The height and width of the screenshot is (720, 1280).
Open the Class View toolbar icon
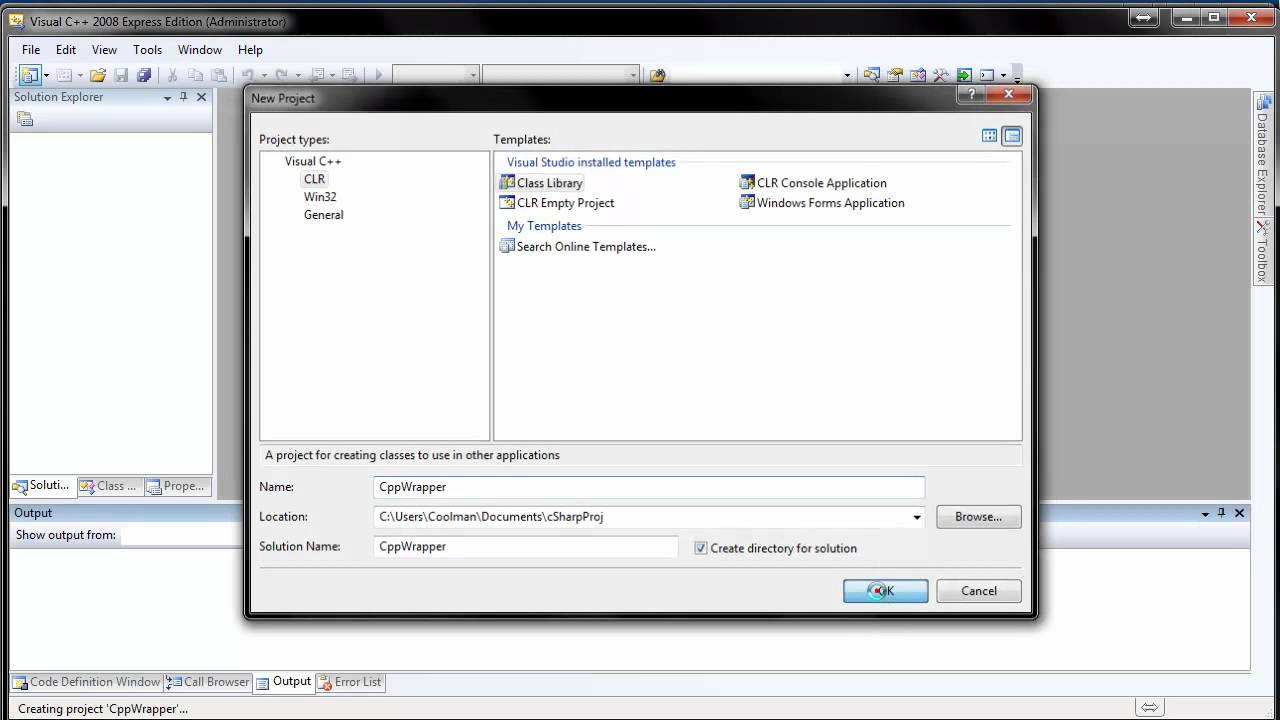(x=918, y=75)
